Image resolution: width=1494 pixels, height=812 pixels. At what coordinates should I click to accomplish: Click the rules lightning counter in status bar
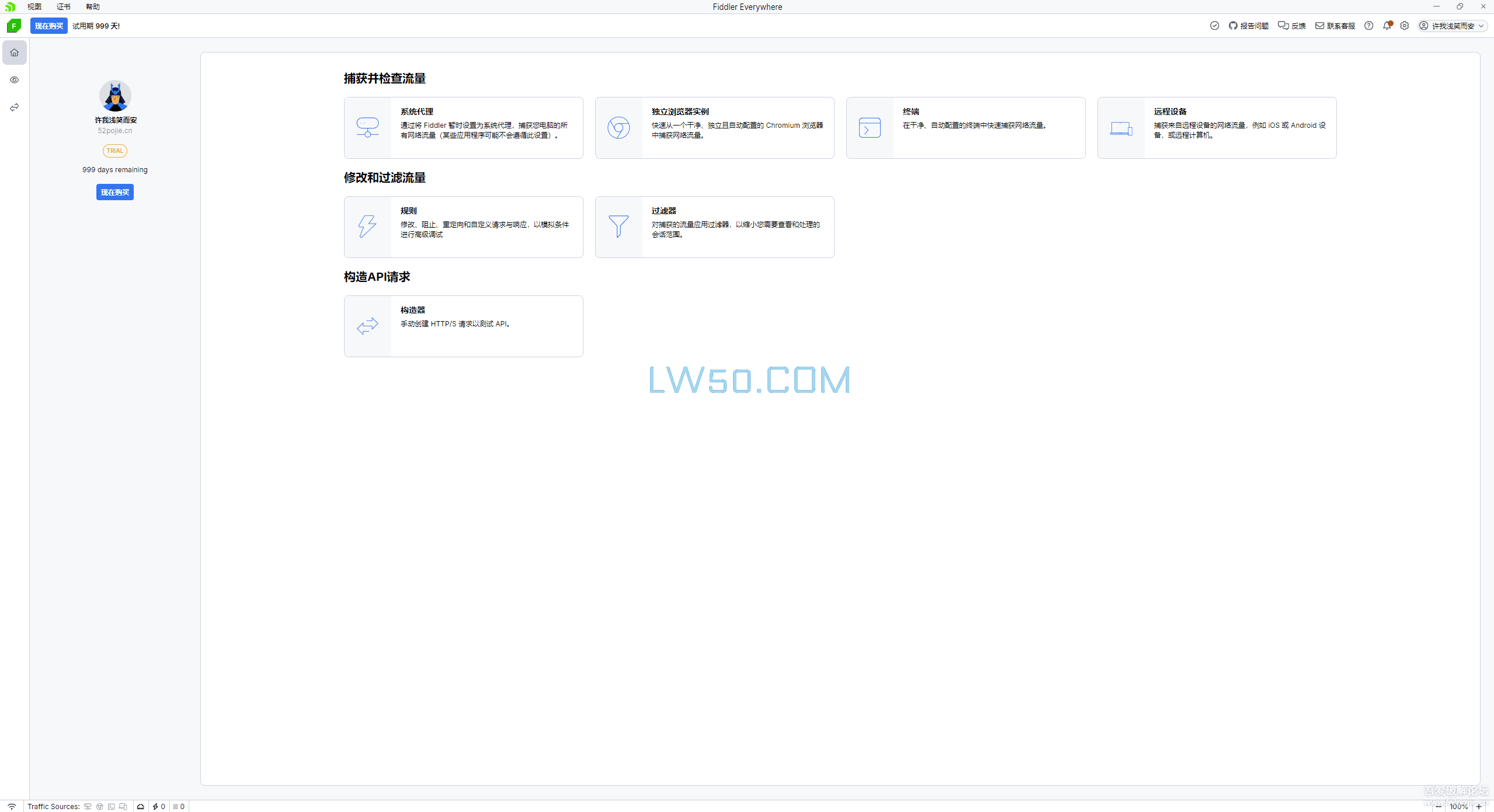click(x=159, y=806)
